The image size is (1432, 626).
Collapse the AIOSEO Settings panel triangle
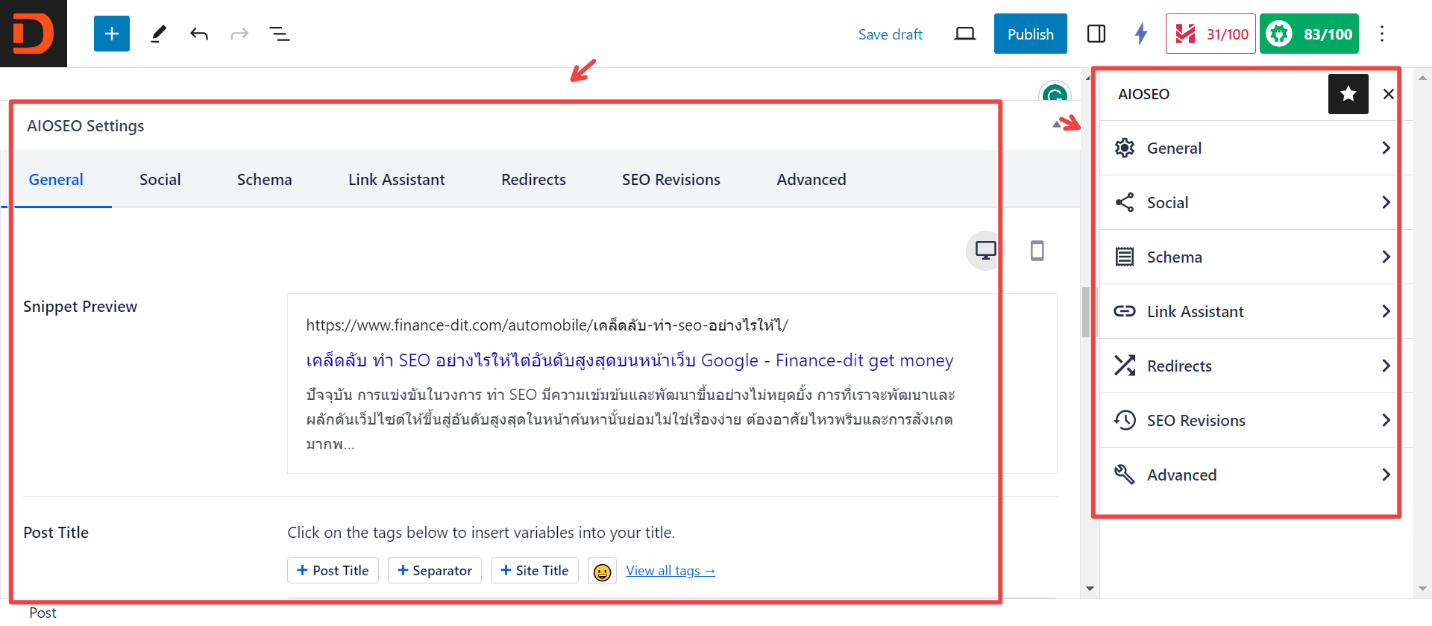pos(1058,125)
